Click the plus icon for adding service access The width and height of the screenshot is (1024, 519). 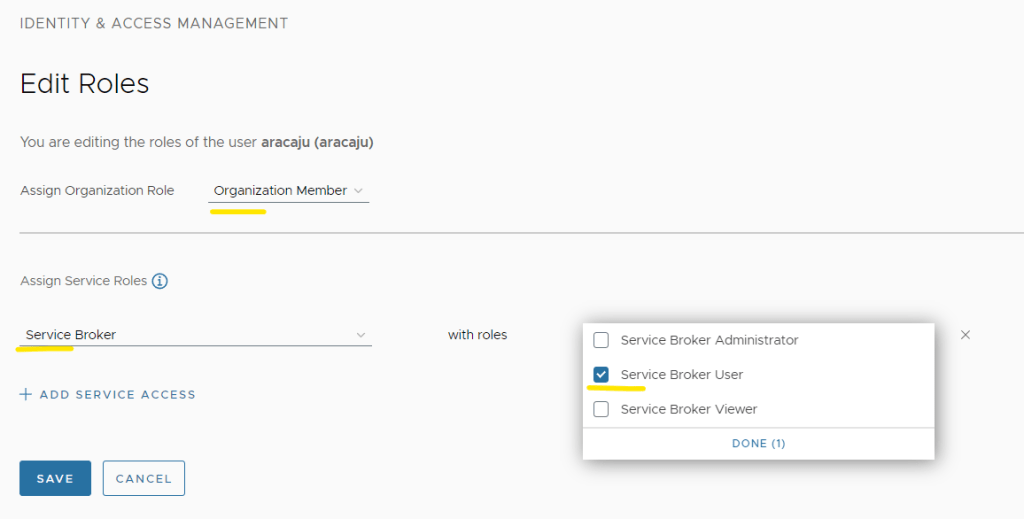[x=26, y=395]
